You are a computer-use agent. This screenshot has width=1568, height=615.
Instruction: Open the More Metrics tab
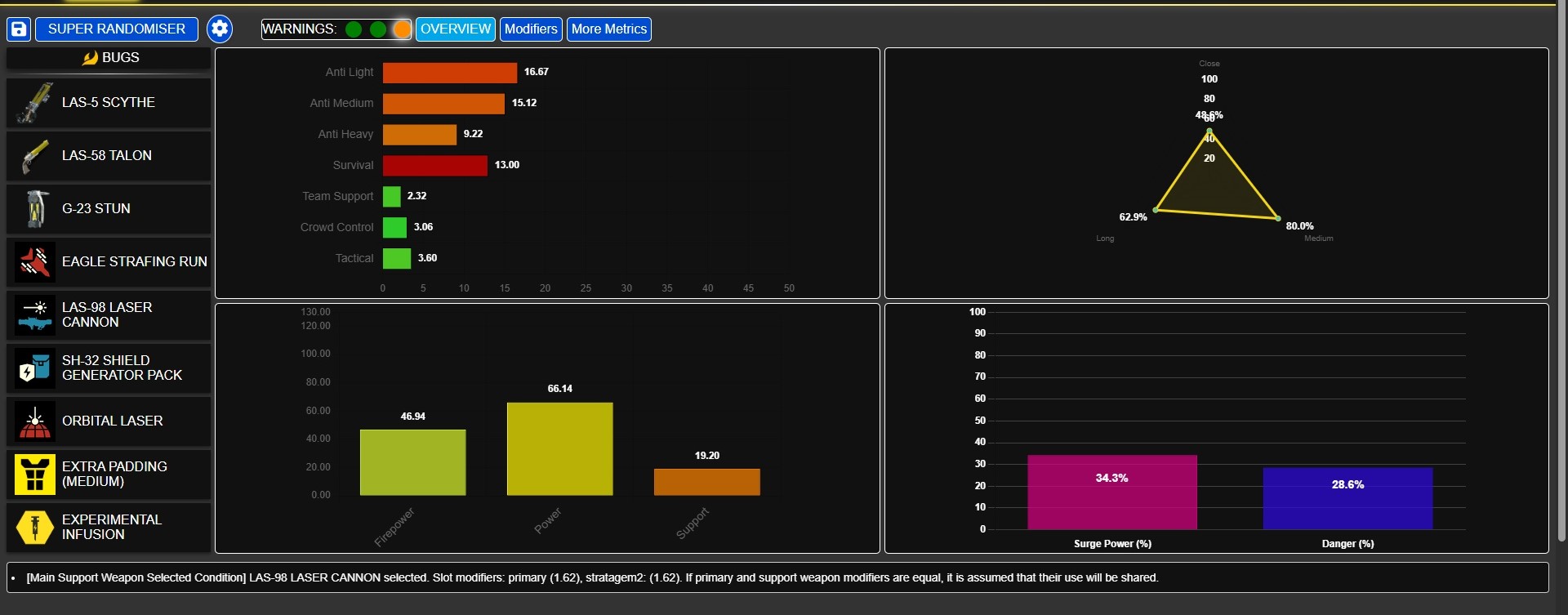[x=609, y=29]
